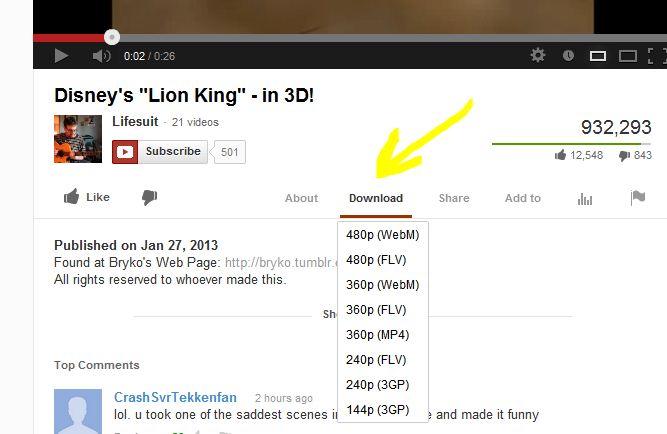The image size is (667, 434).
Task: Open the Share tab
Action: (454, 198)
